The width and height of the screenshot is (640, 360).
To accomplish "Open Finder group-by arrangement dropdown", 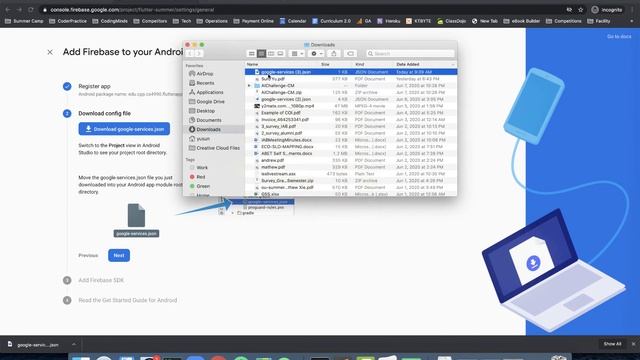I will [296, 53].
